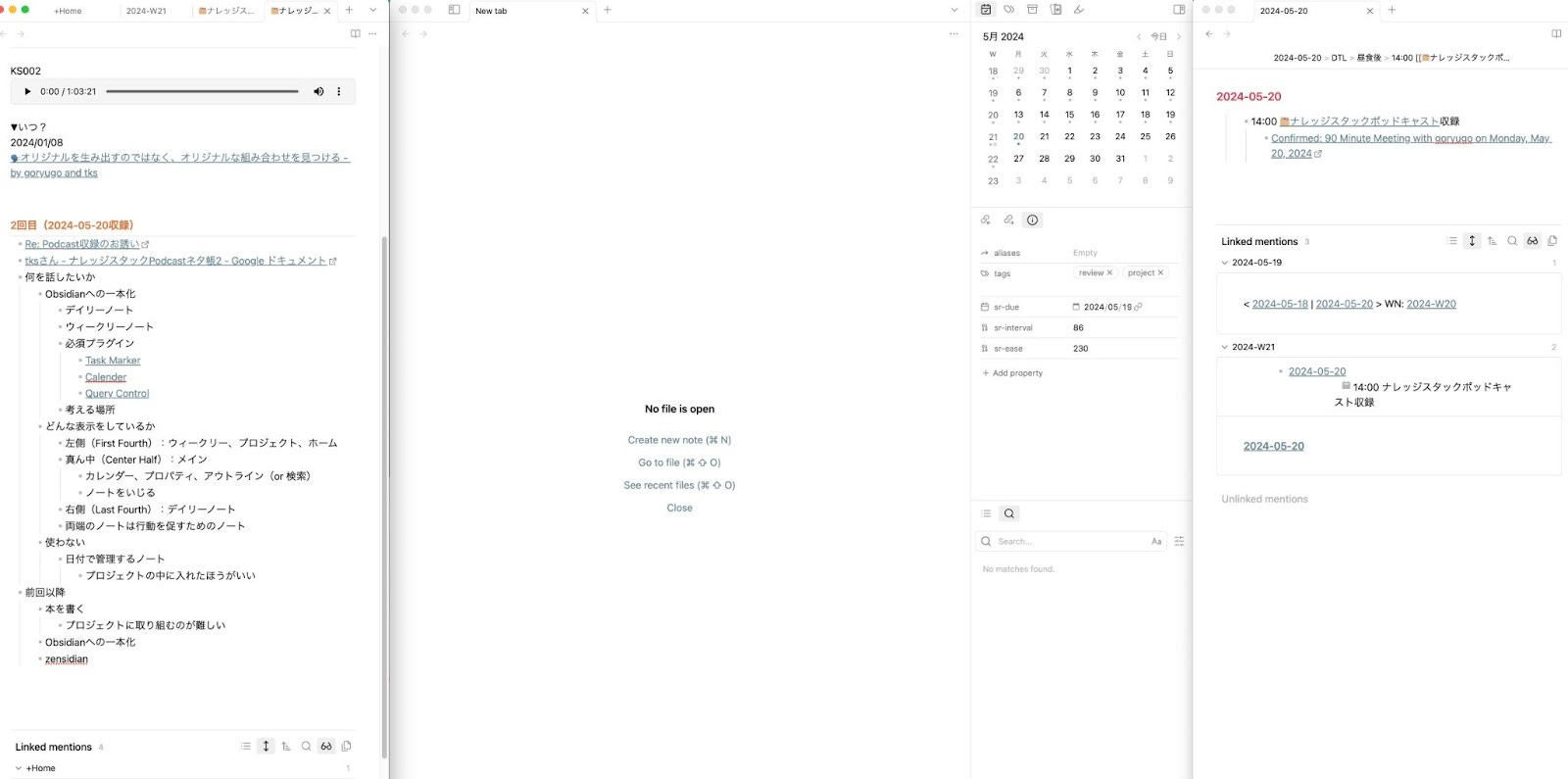This screenshot has height=779, width=1568.
Task: Go to the next month in the calendar
Action: point(1179,36)
